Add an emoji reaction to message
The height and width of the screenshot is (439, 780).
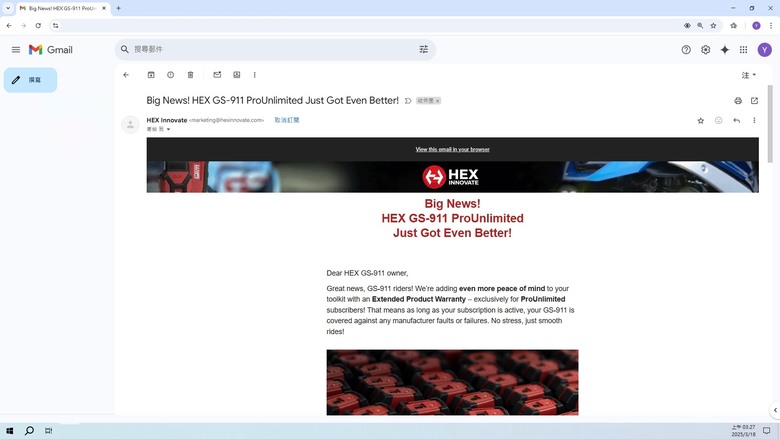pyautogui.click(x=718, y=120)
